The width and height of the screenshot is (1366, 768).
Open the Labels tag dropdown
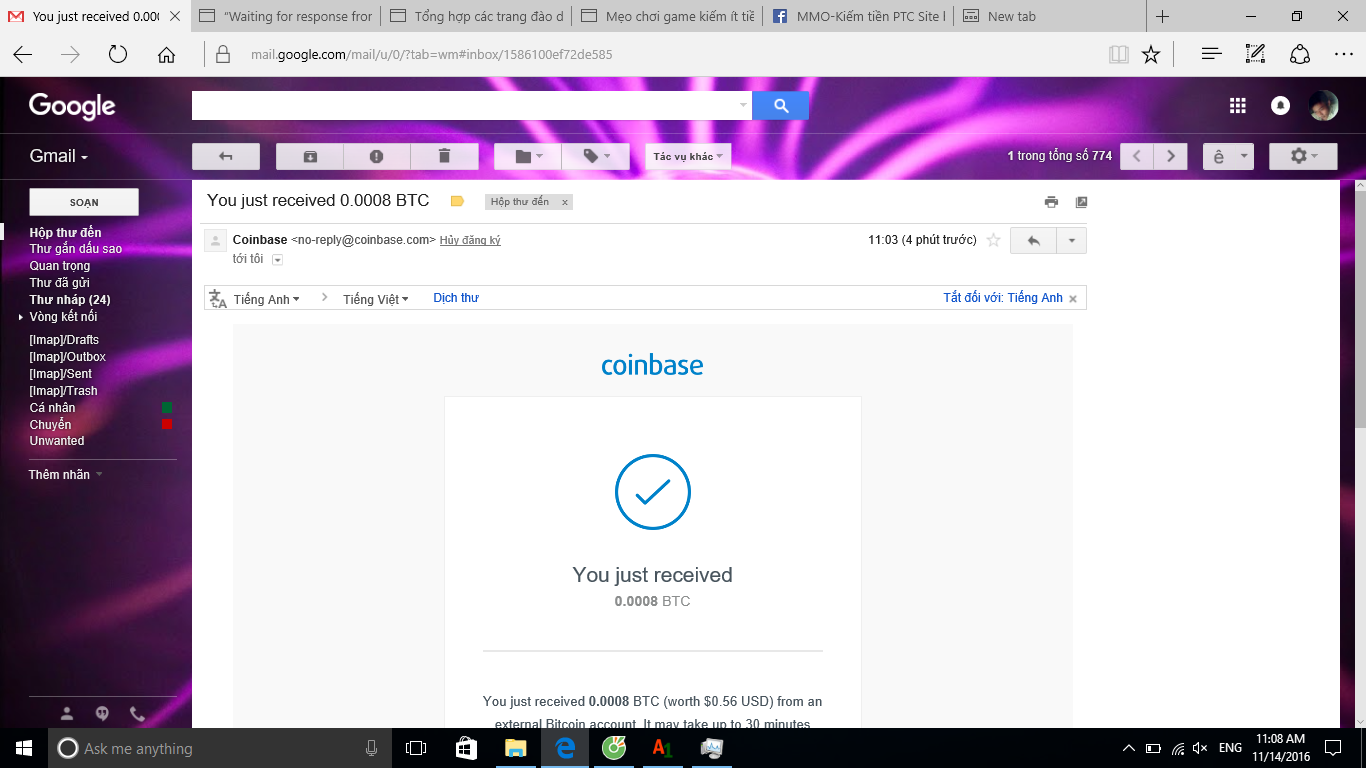pyautogui.click(x=595, y=156)
